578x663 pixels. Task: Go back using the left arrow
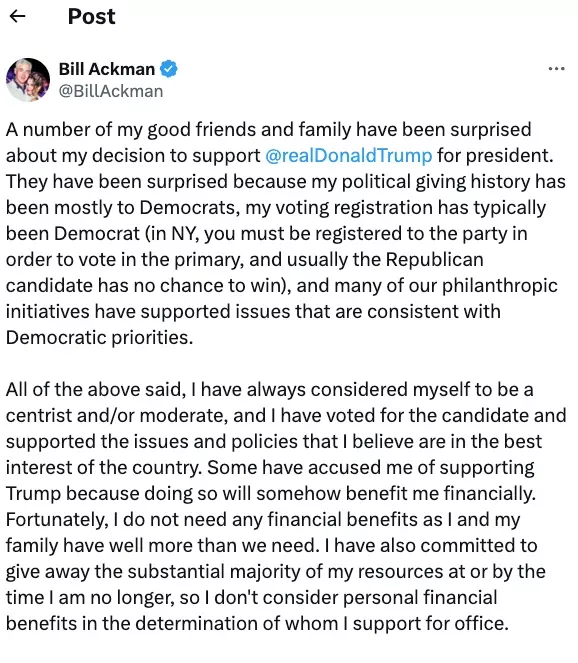[x=17, y=16]
